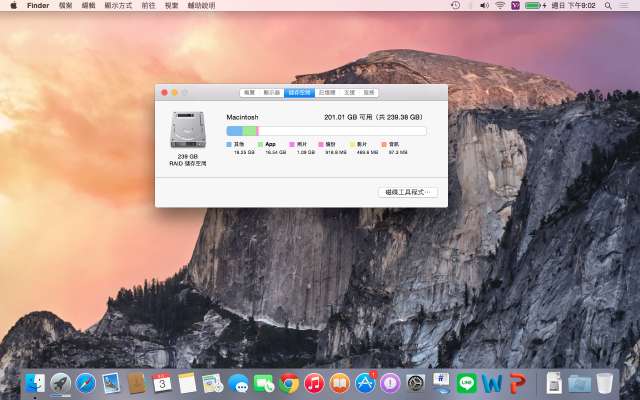The width and height of the screenshot is (640, 400).
Task: Launch Launchpad rocket icon in Dock
Action: click(x=60, y=384)
